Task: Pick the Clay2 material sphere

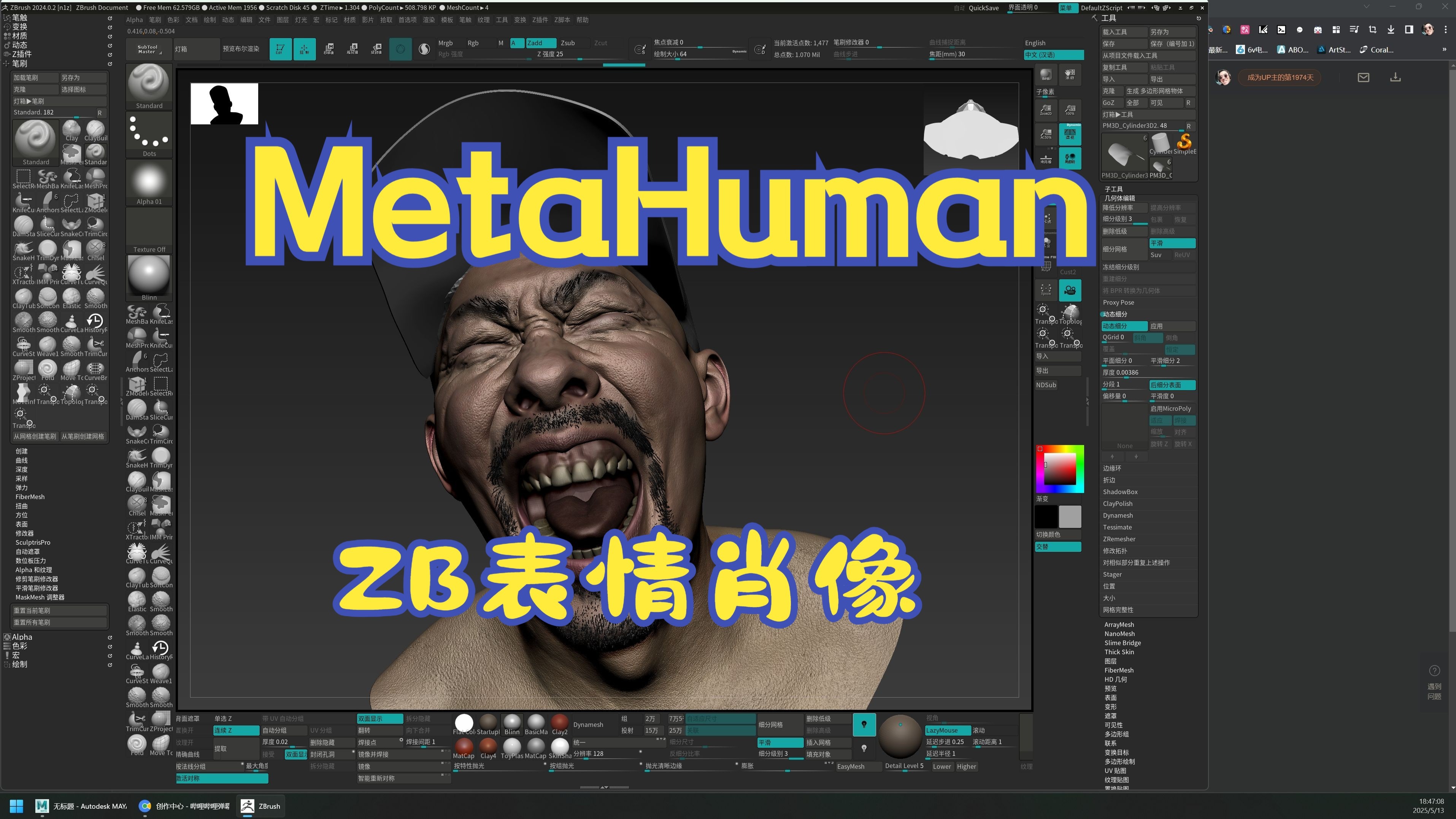Action: 560,724
